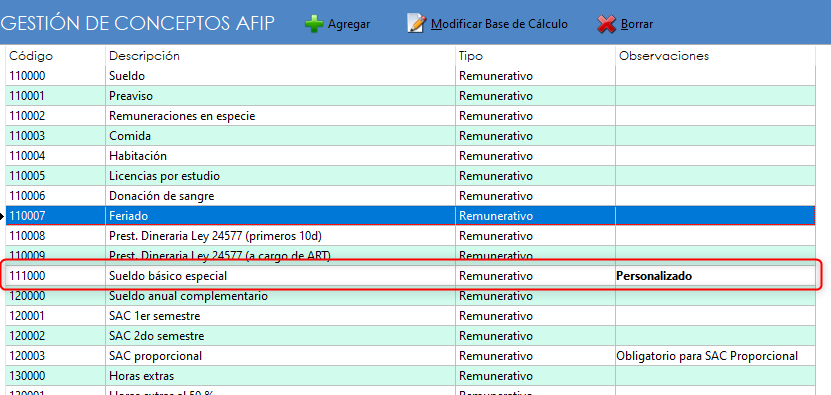Click the red X Borrar icon
Viewport: 831px width, 395px height.
click(x=607, y=24)
